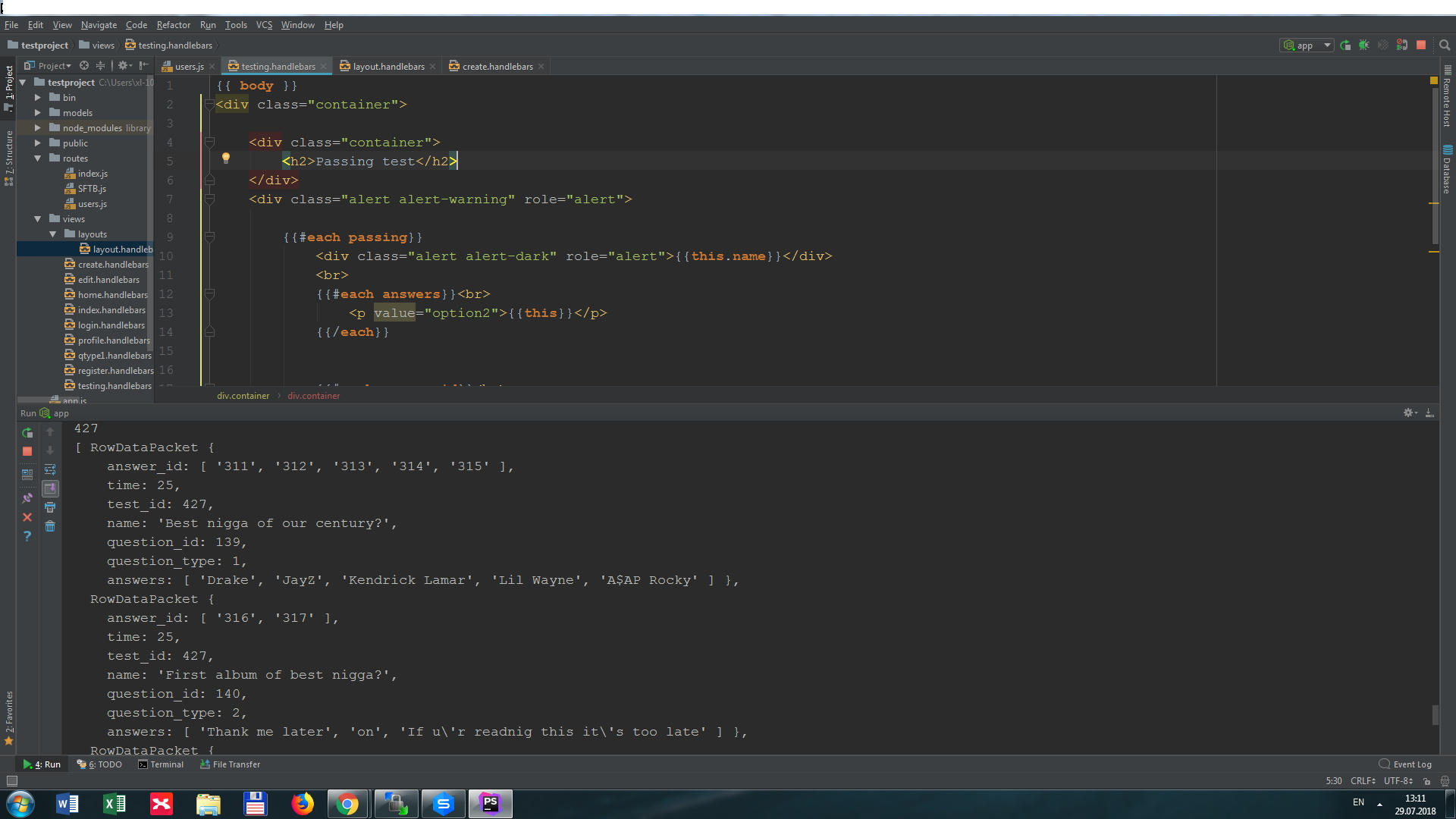
Task: Clear Run console with the trash icon
Action: [x=50, y=526]
